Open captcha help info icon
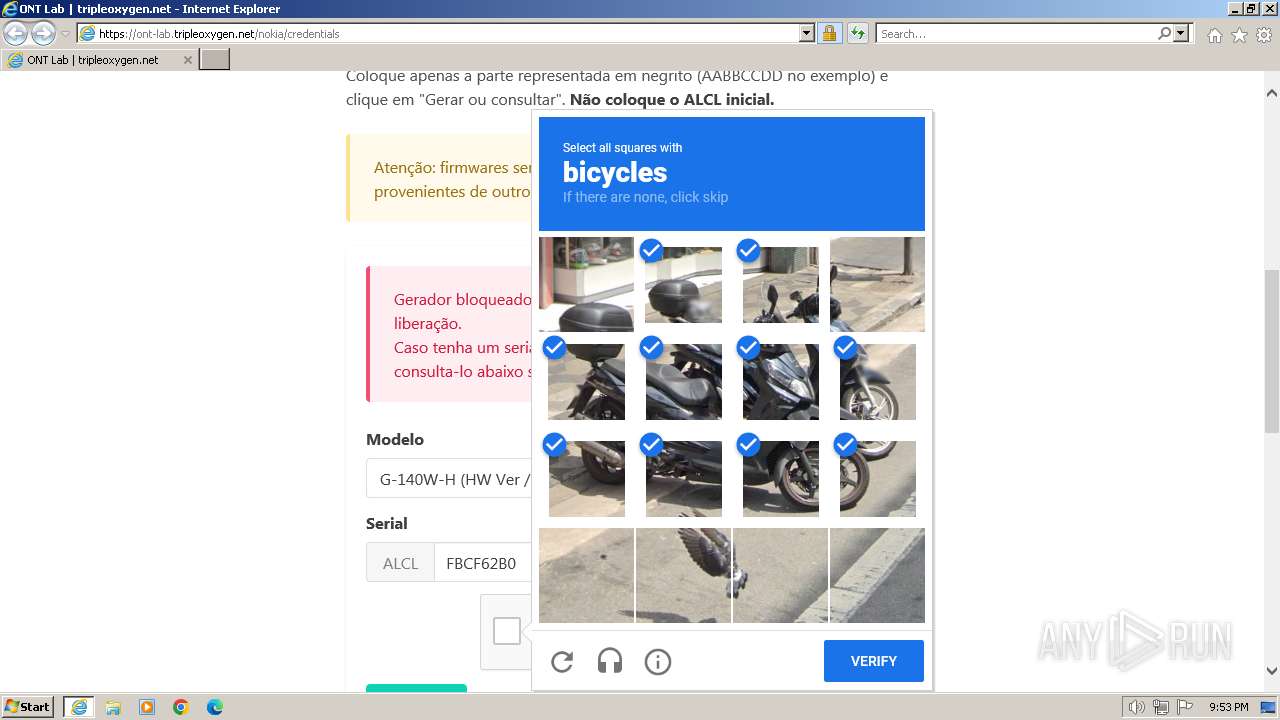This screenshot has height=720, width=1280. click(x=658, y=661)
